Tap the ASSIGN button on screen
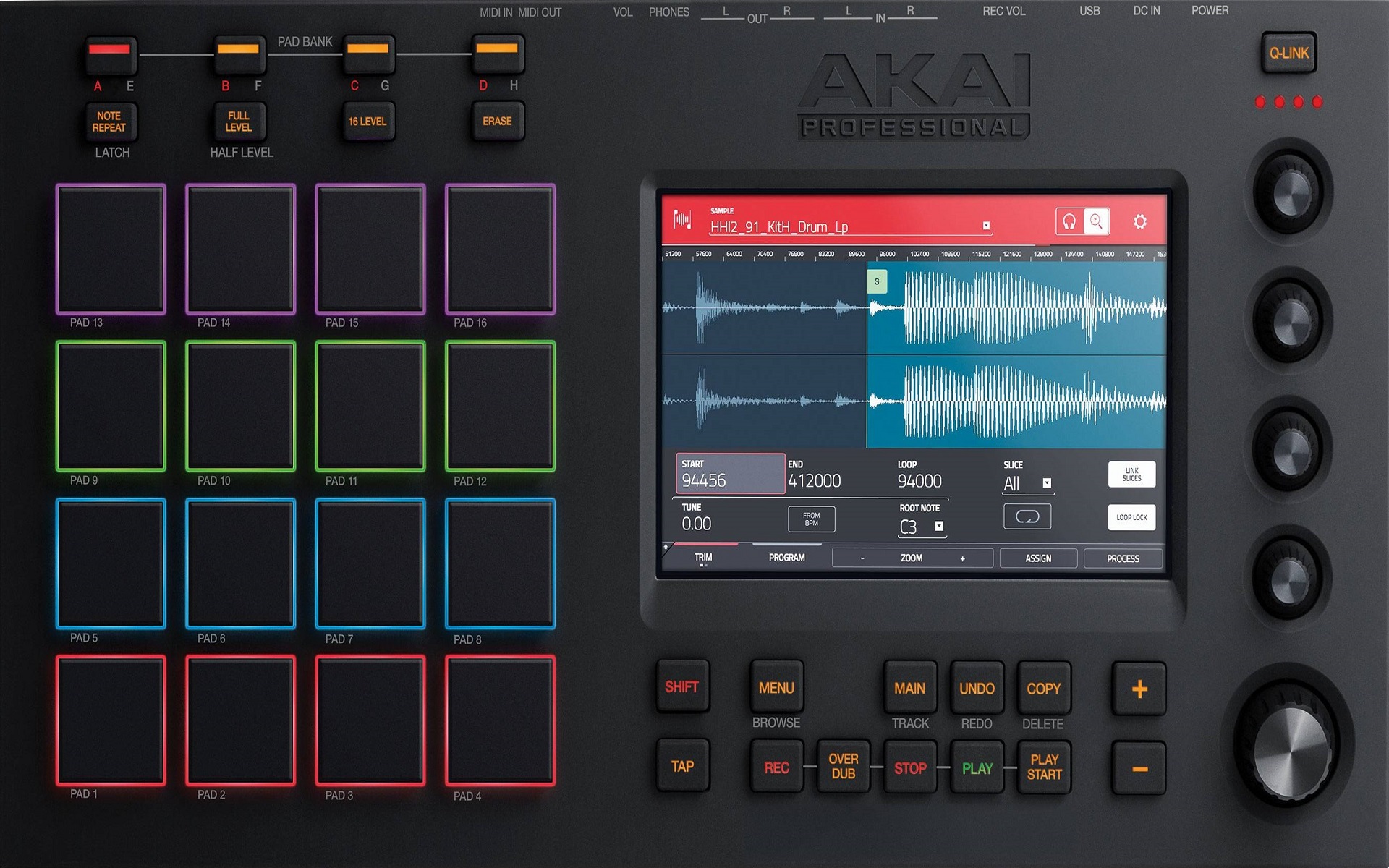Image resolution: width=1389 pixels, height=868 pixels. [1038, 558]
